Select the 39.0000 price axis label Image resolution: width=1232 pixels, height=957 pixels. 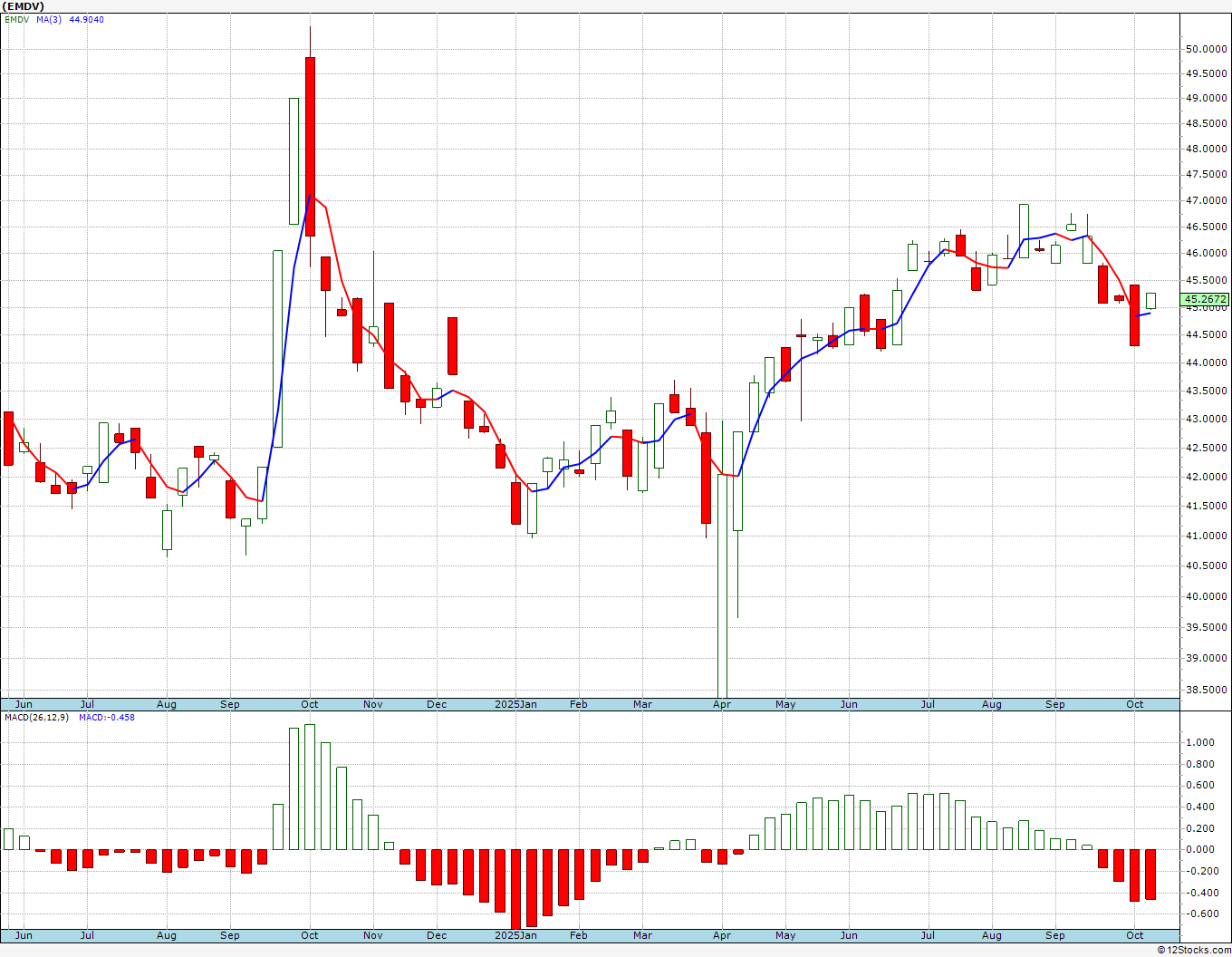click(1207, 658)
